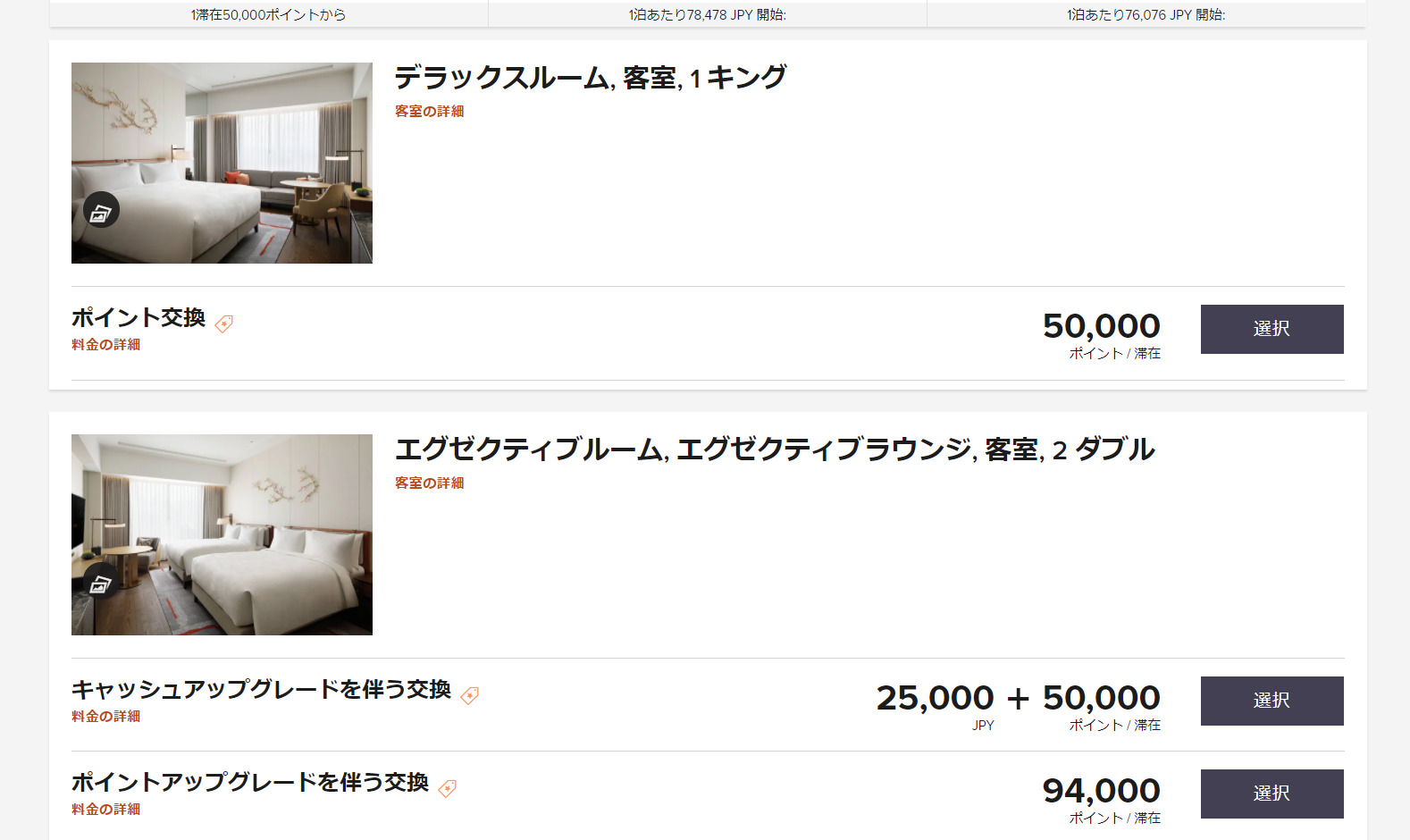
Task: View 料金の詳細 under ポイントアップグレードを伴う交換
Action: click(x=105, y=810)
